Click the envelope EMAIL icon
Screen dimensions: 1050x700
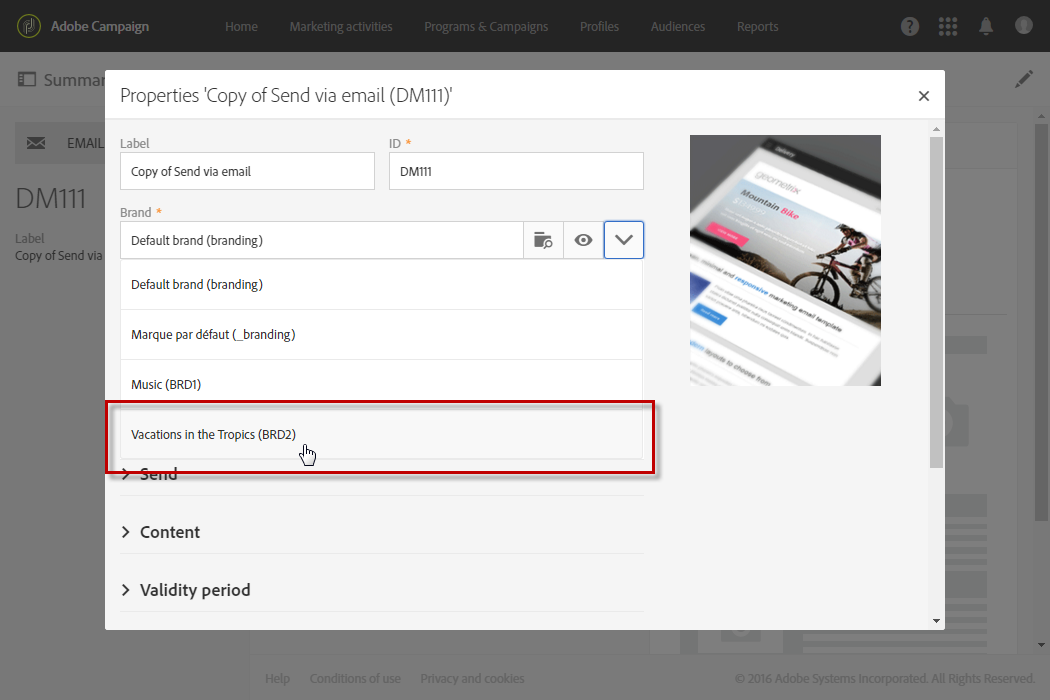click(36, 143)
